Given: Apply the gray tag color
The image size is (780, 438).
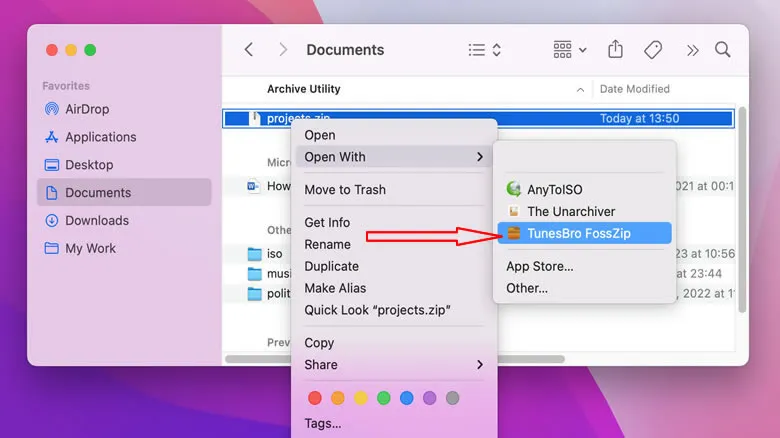Looking at the screenshot, I should click(452, 398).
